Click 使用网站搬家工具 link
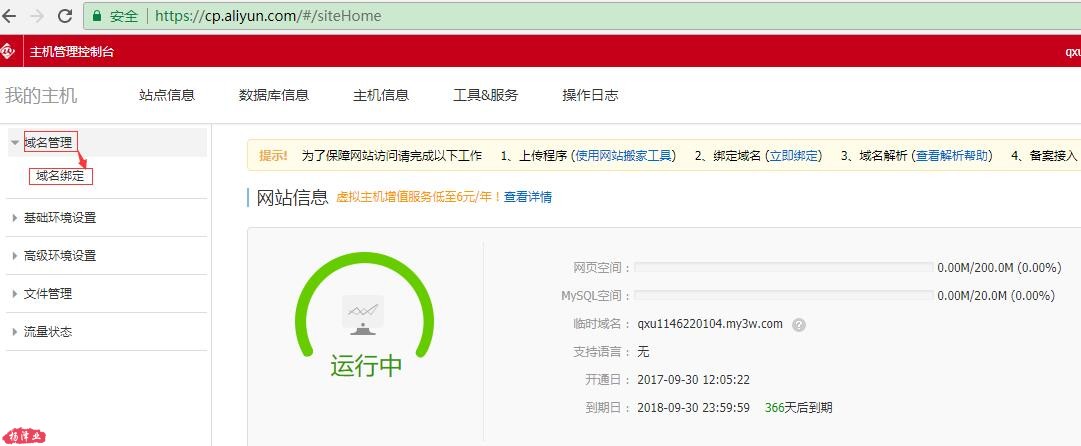 click(623, 156)
